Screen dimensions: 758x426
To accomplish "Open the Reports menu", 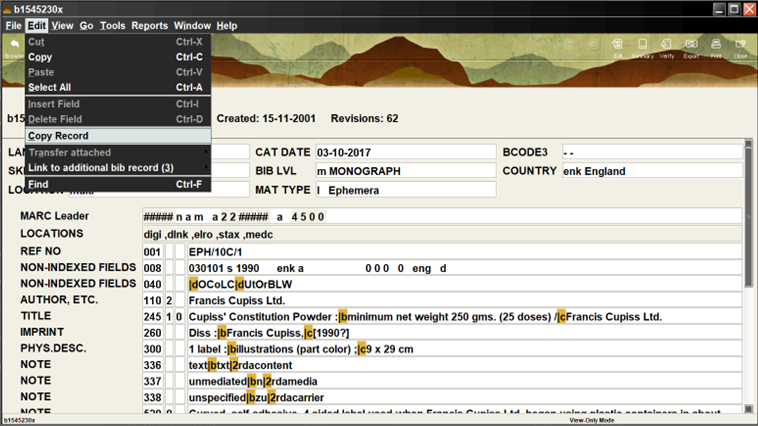I will click(149, 25).
